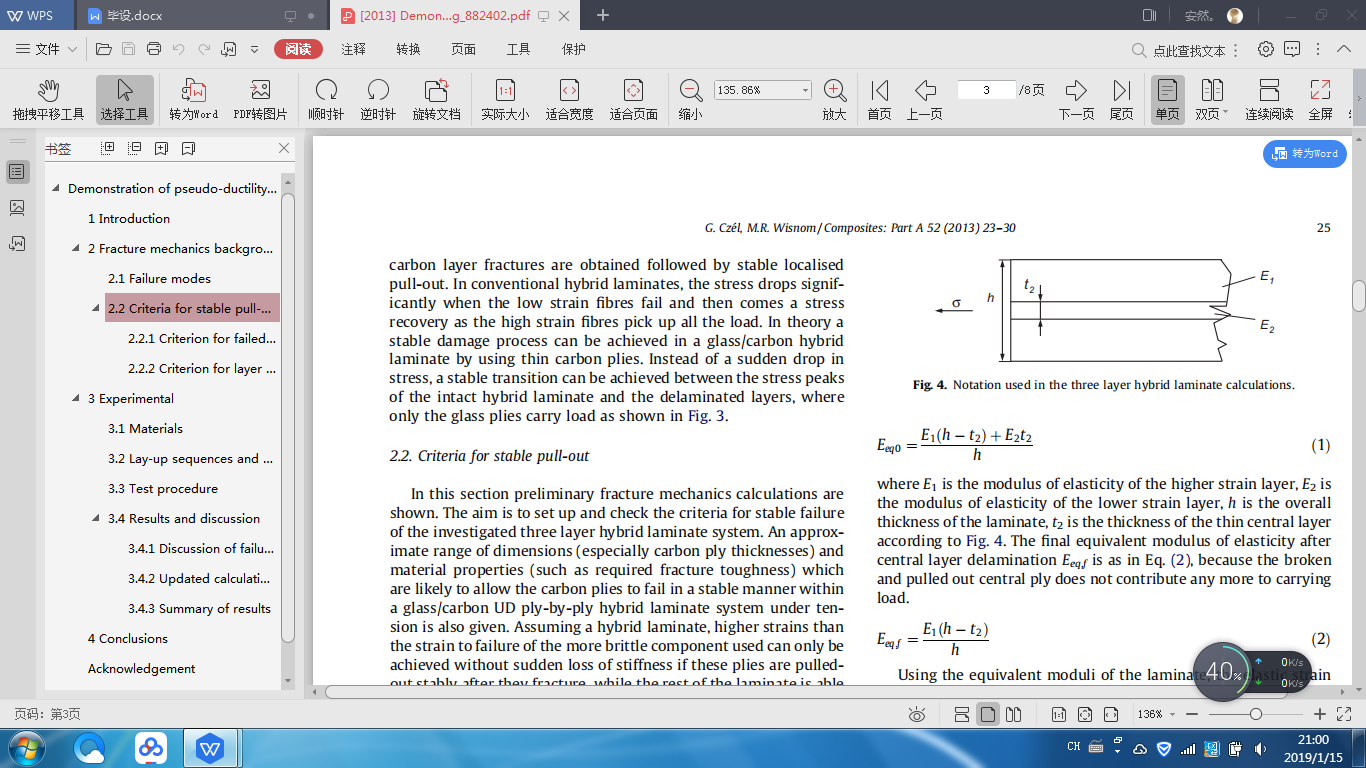Viewport: 1366px width, 768px height.
Task: Open the '4 Conclusions' bookmark
Action: click(127, 638)
